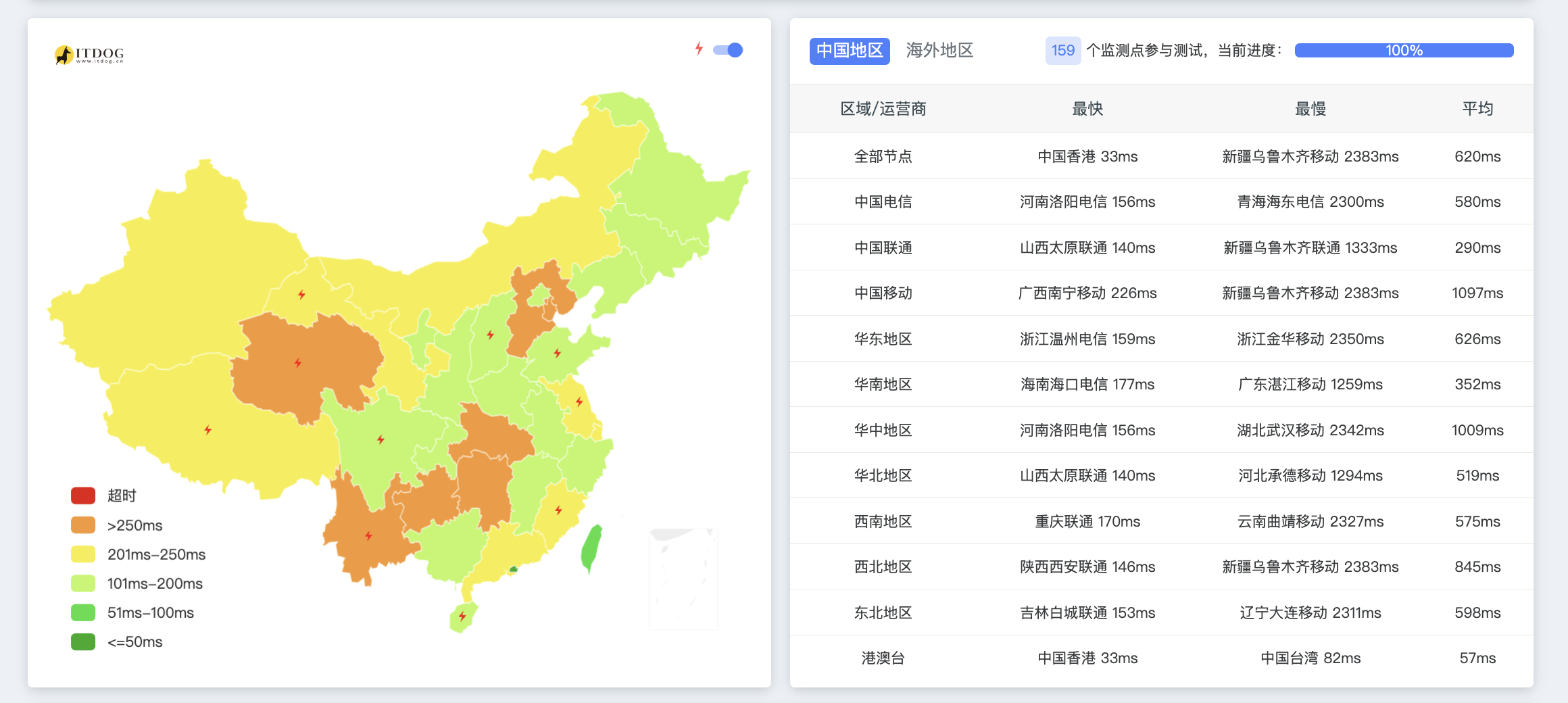Click the dark green <=50ms legend swatch
This screenshot has height=703, width=1568.
(x=83, y=641)
